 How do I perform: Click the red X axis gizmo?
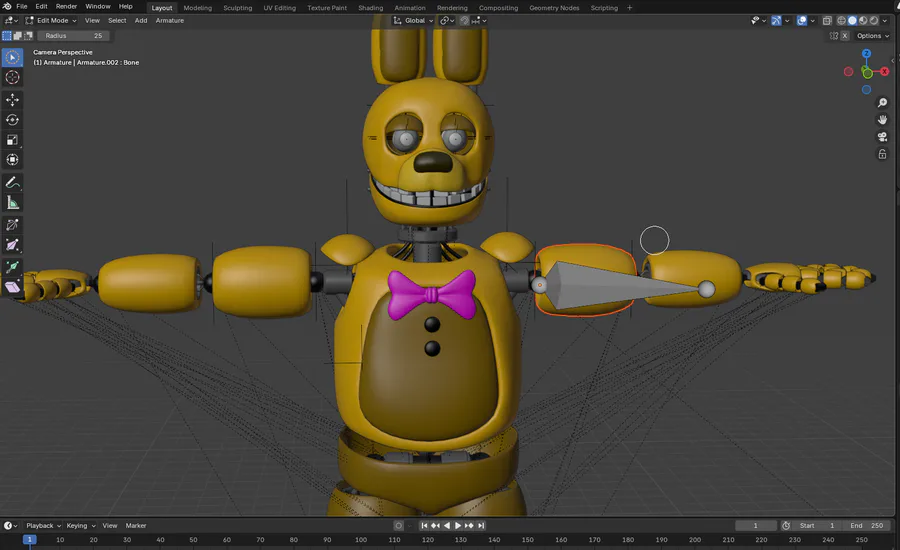[x=885, y=71]
